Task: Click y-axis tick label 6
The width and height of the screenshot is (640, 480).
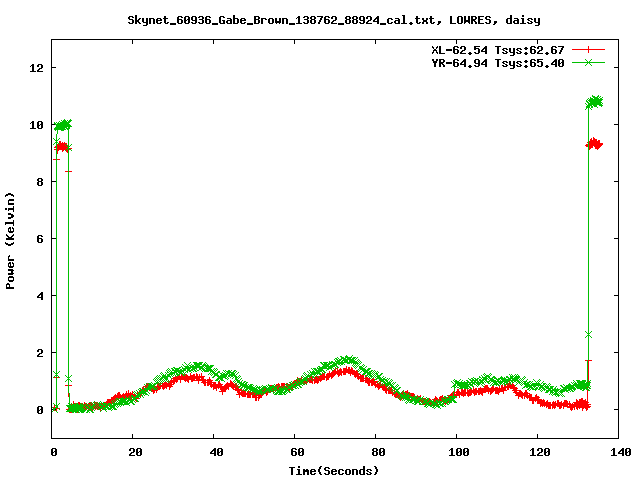Action: [40, 239]
